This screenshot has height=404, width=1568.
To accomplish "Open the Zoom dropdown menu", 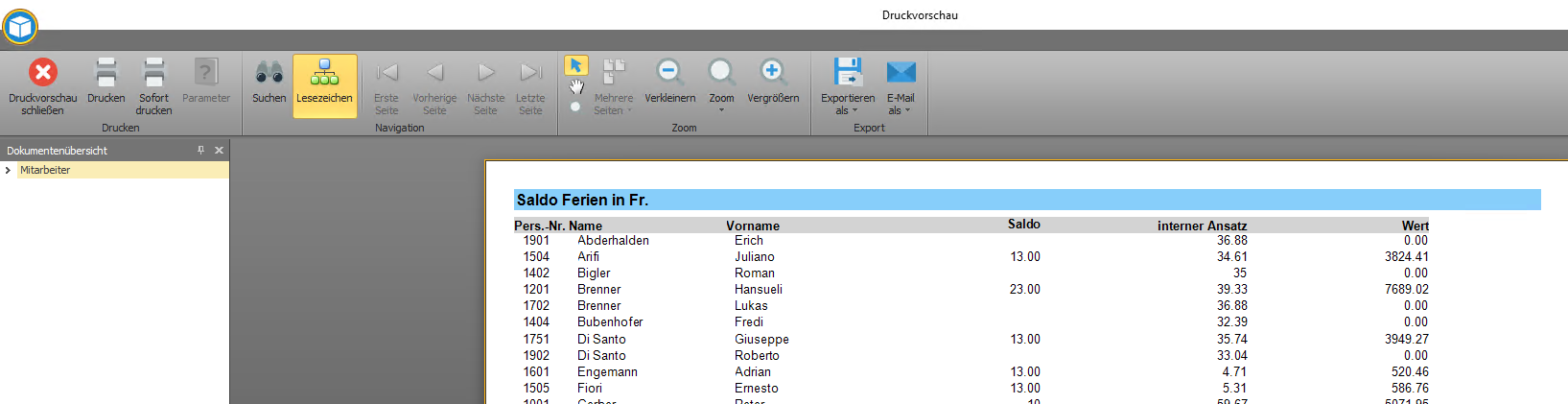I will point(721,86).
